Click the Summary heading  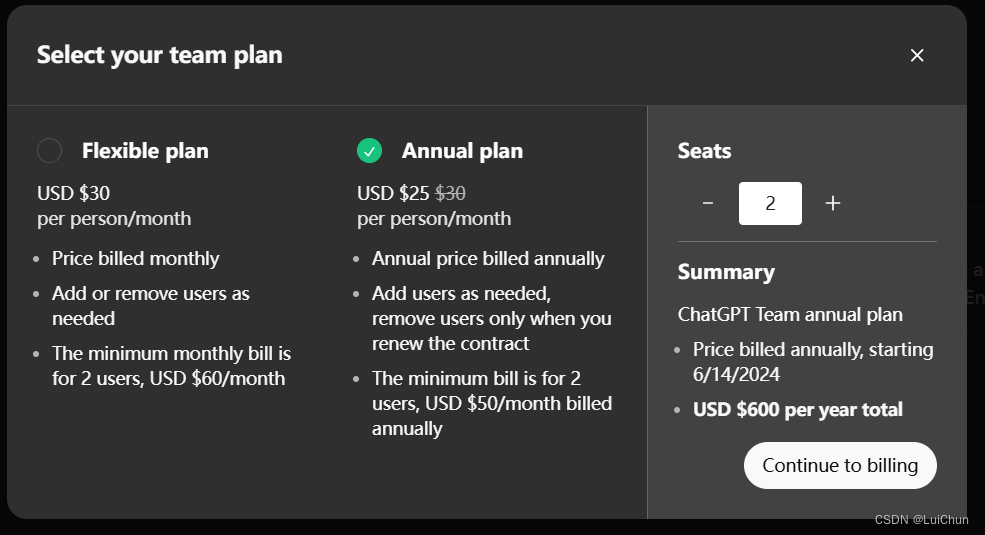726,272
